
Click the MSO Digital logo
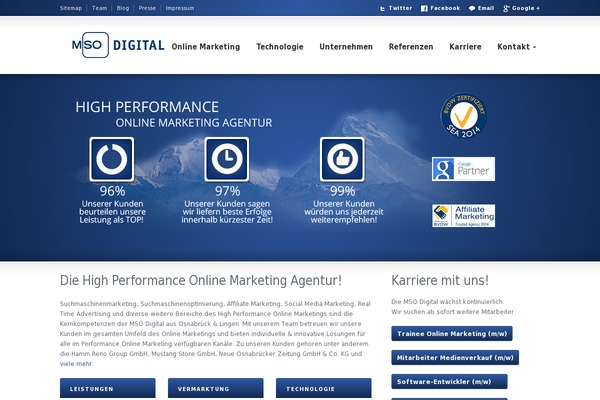point(118,45)
